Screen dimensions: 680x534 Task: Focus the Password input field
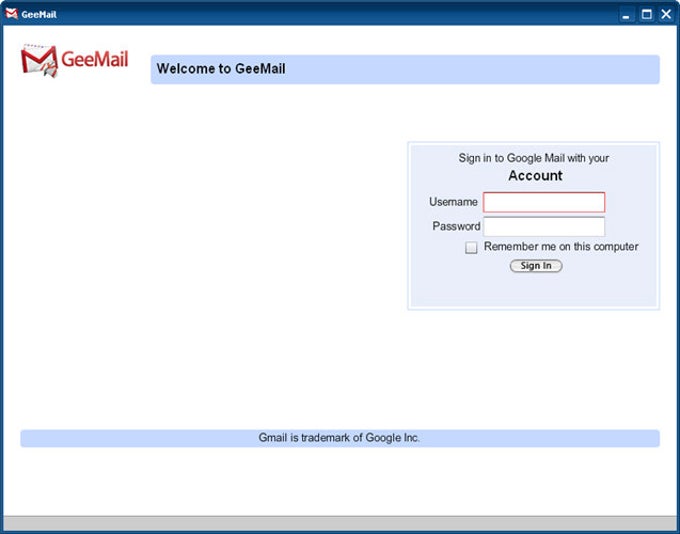544,226
